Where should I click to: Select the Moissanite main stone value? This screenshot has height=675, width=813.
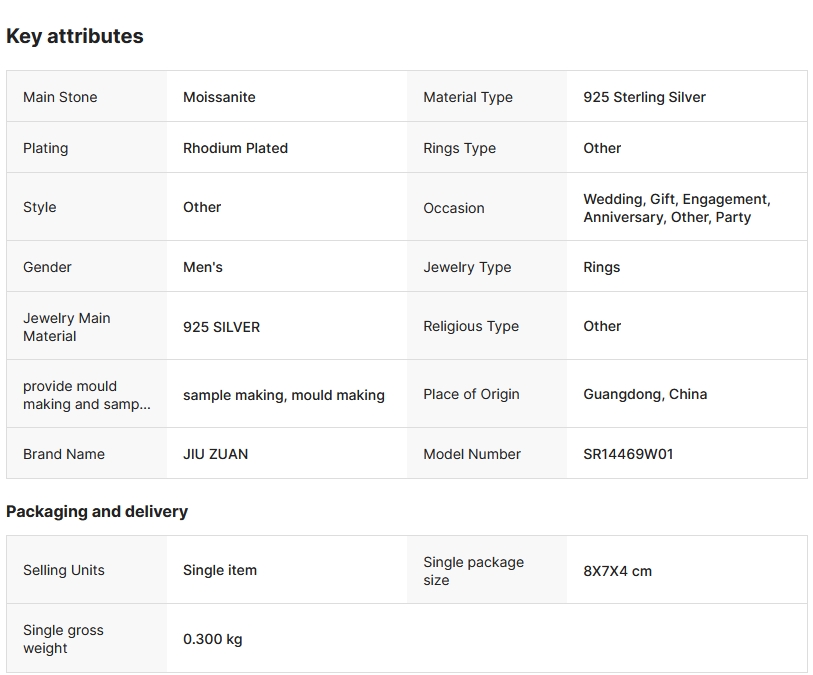[219, 97]
